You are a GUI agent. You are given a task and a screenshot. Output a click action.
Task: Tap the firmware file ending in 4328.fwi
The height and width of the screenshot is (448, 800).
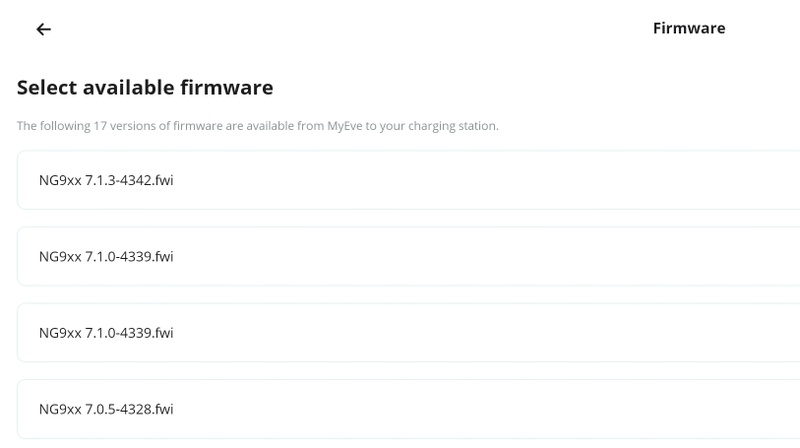tap(106, 408)
